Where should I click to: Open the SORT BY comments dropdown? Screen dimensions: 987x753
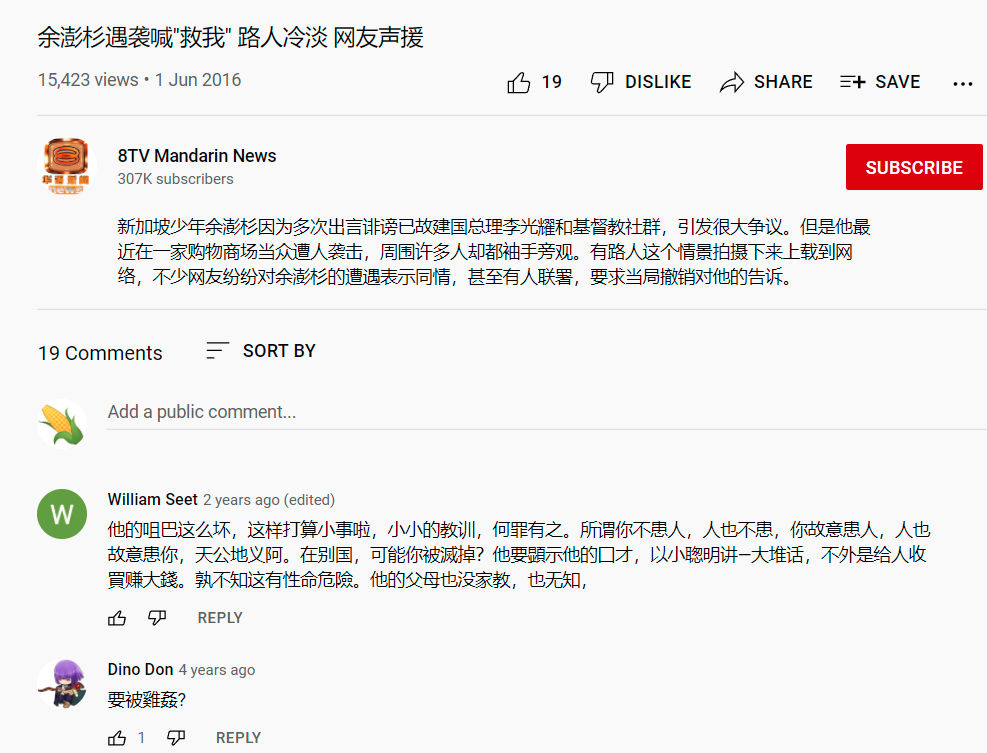tap(261, 351)
